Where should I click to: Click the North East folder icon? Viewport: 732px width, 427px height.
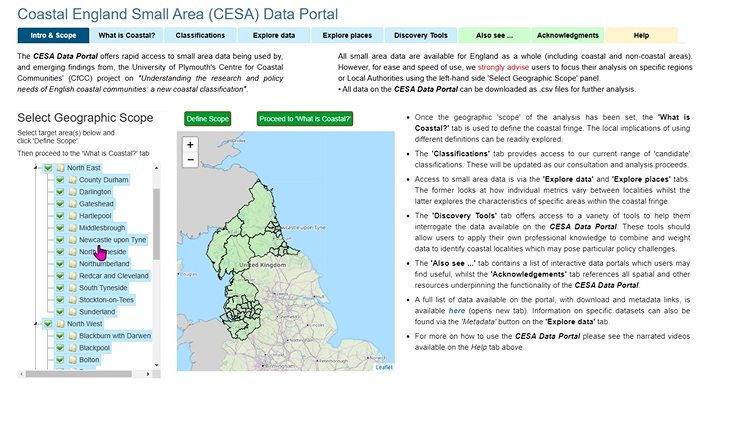coord(60,168)
